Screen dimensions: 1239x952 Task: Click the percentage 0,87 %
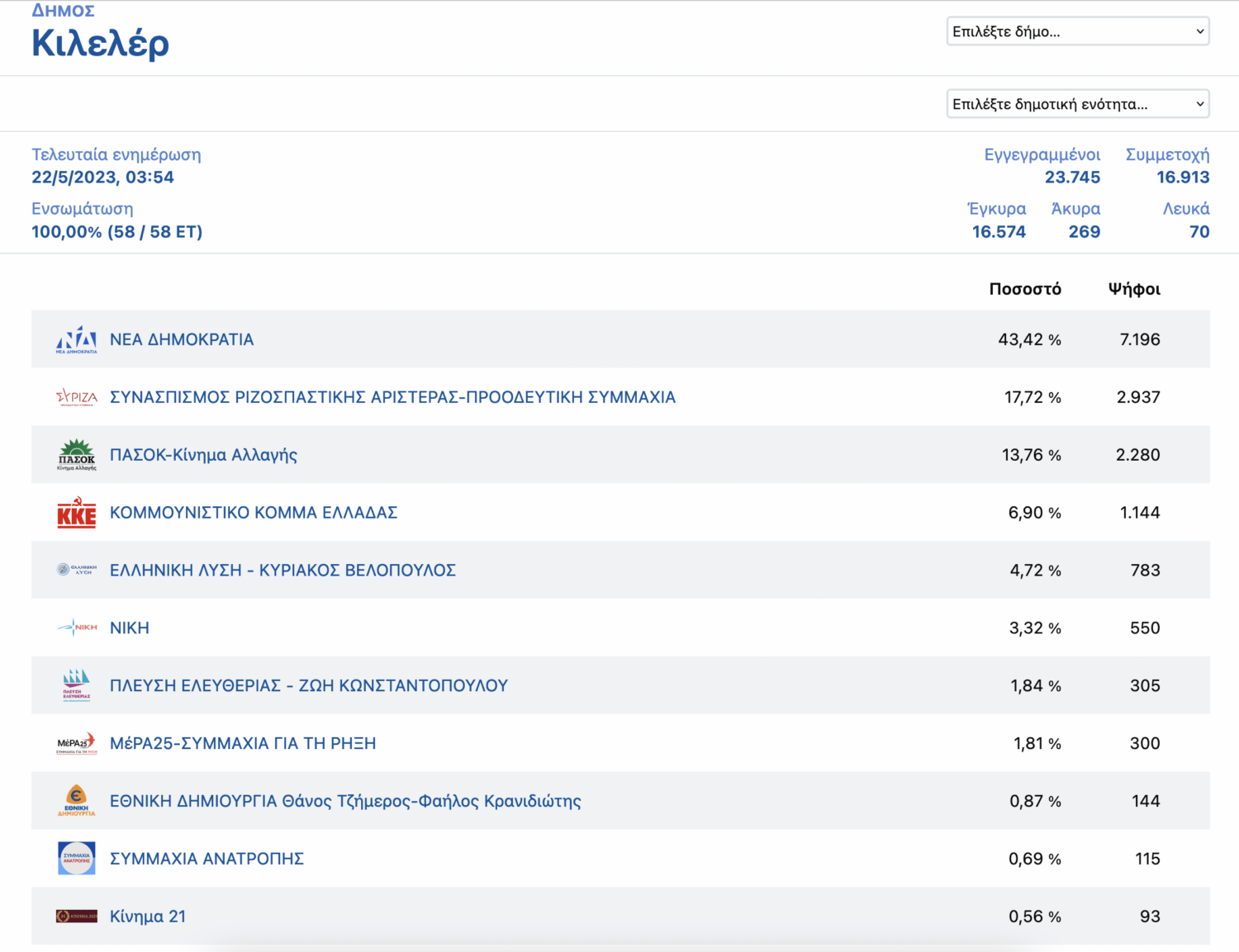click(x=1035, y=802)
